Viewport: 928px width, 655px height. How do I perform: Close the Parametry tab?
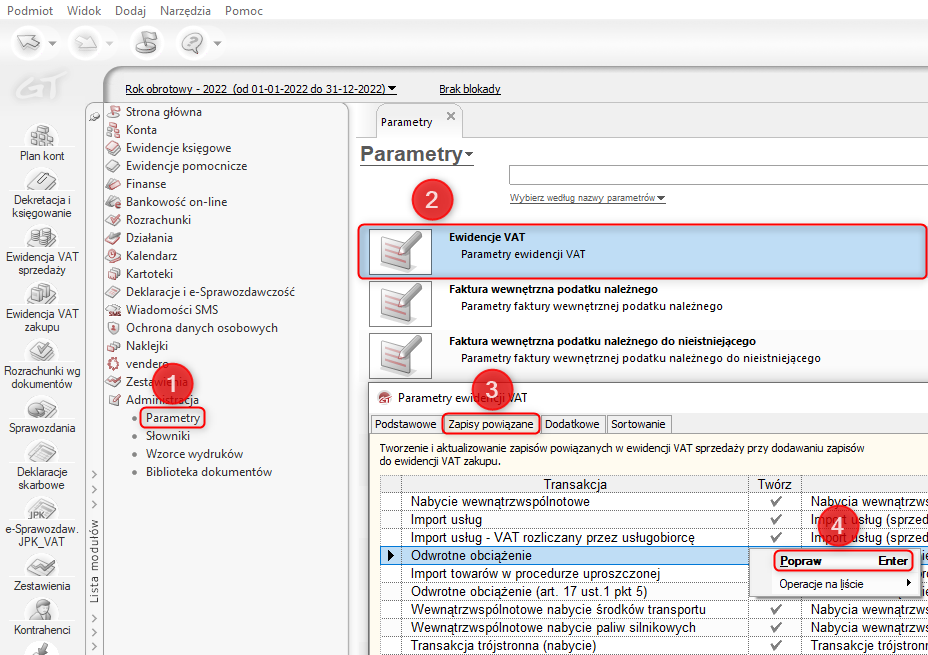tap(451, 116)
